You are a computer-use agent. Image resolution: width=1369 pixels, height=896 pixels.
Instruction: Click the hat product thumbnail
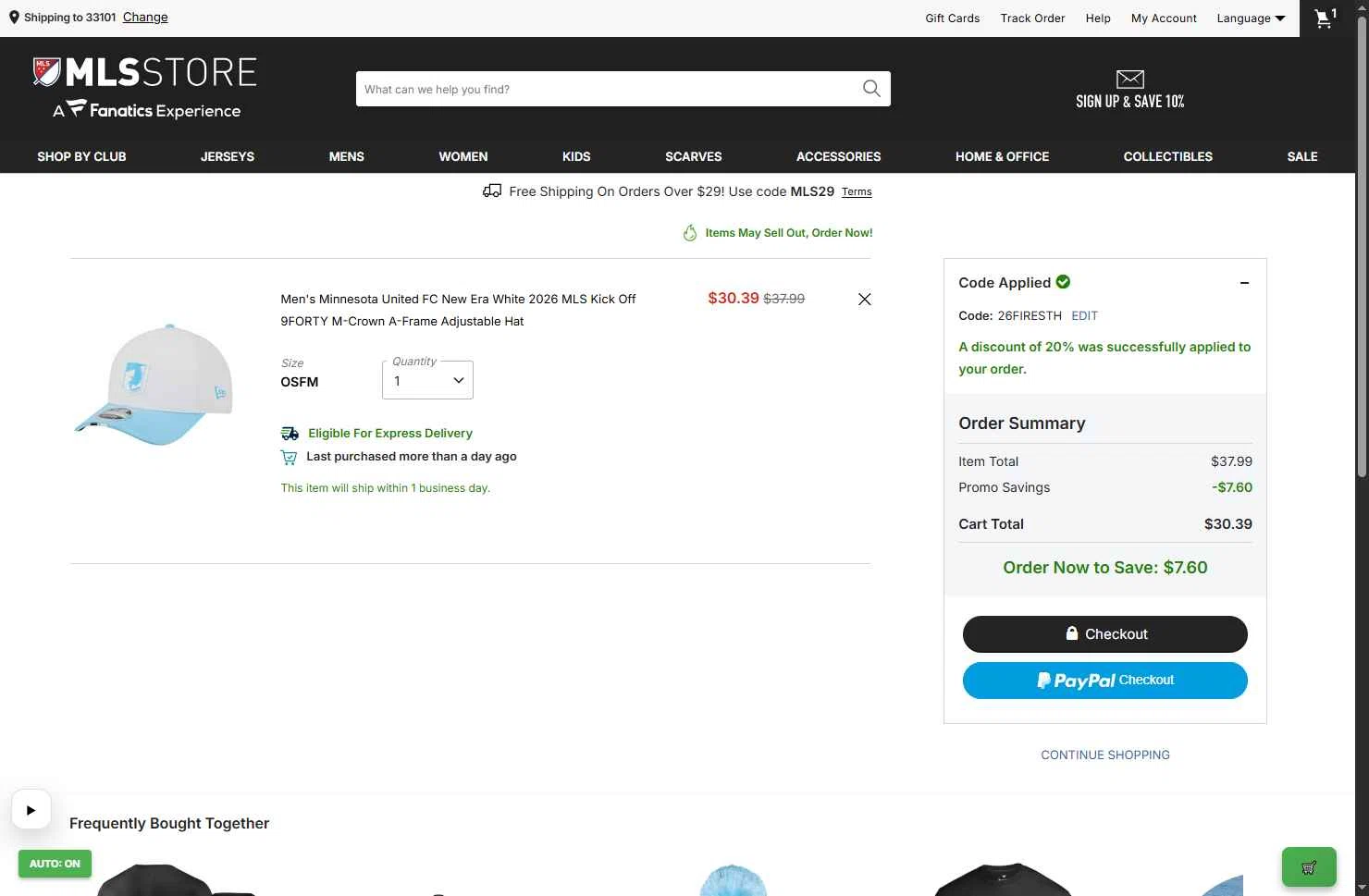pyautogui.click(x=154, y=384)
